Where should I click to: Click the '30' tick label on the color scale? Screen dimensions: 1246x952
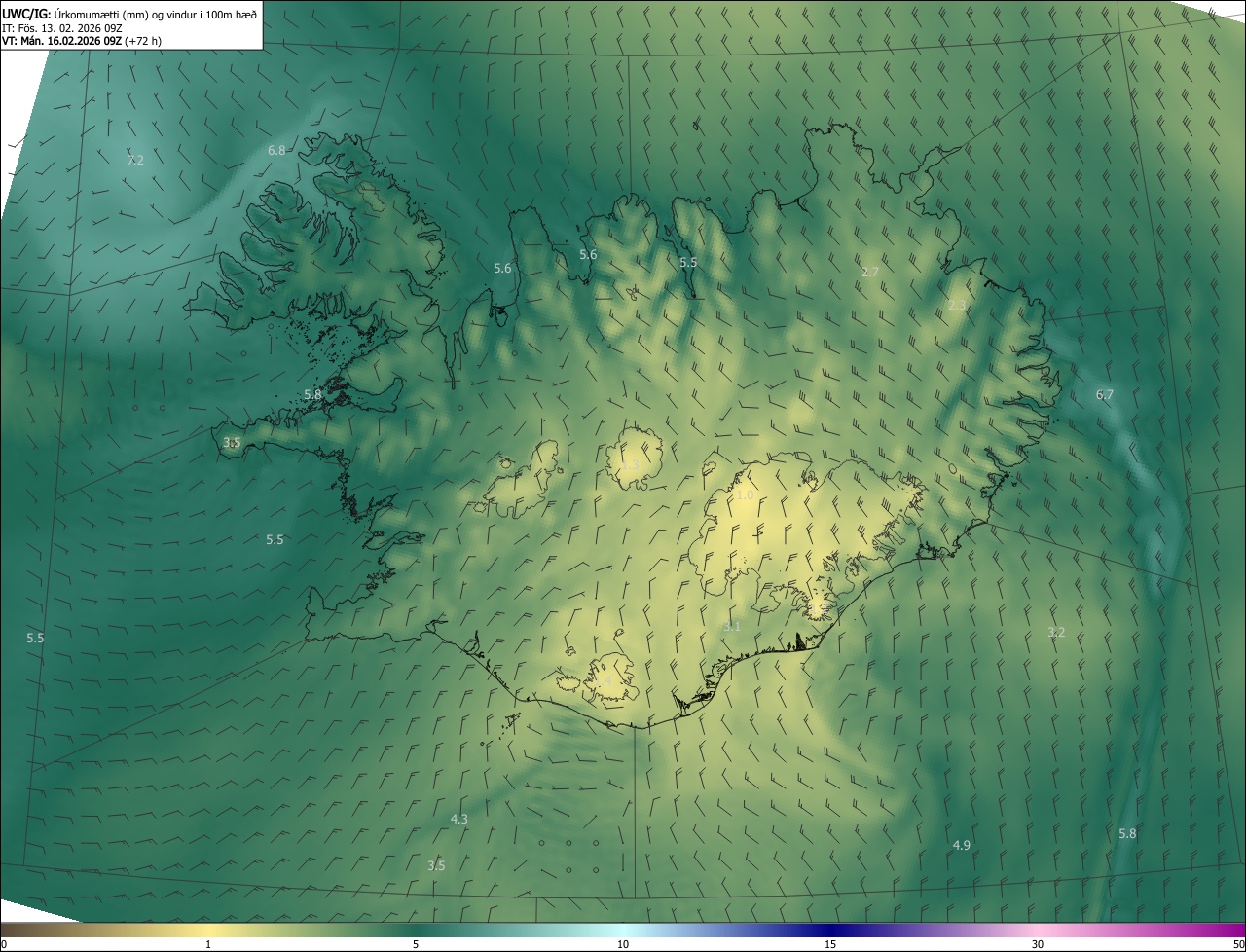pyautogui.click(x=1038, y=944)
